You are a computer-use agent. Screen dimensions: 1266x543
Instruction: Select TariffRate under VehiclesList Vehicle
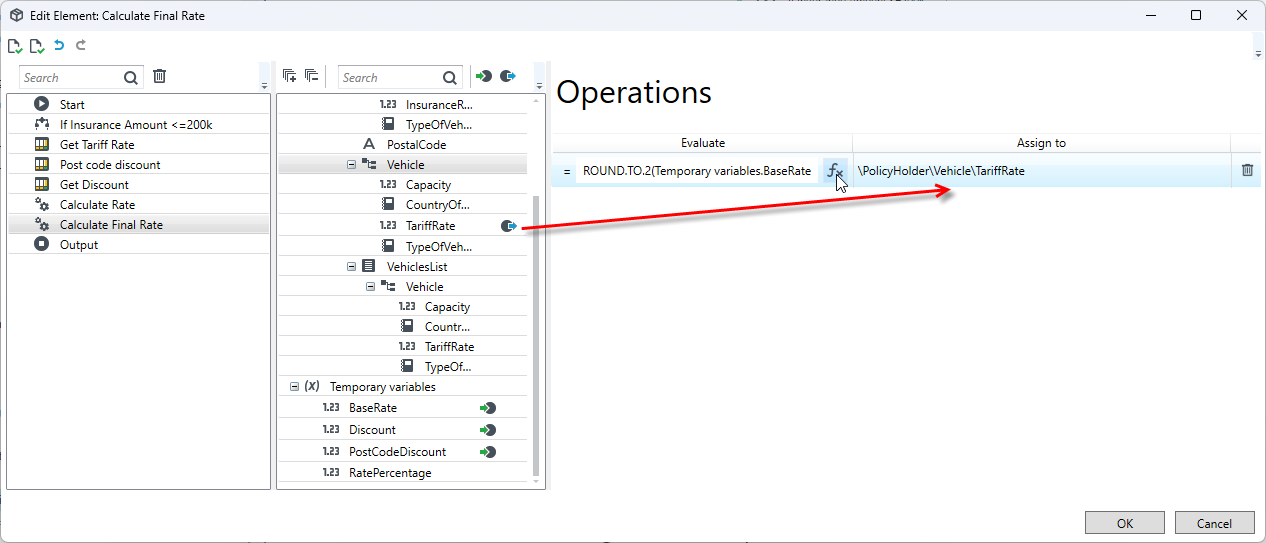pos(402,347)
